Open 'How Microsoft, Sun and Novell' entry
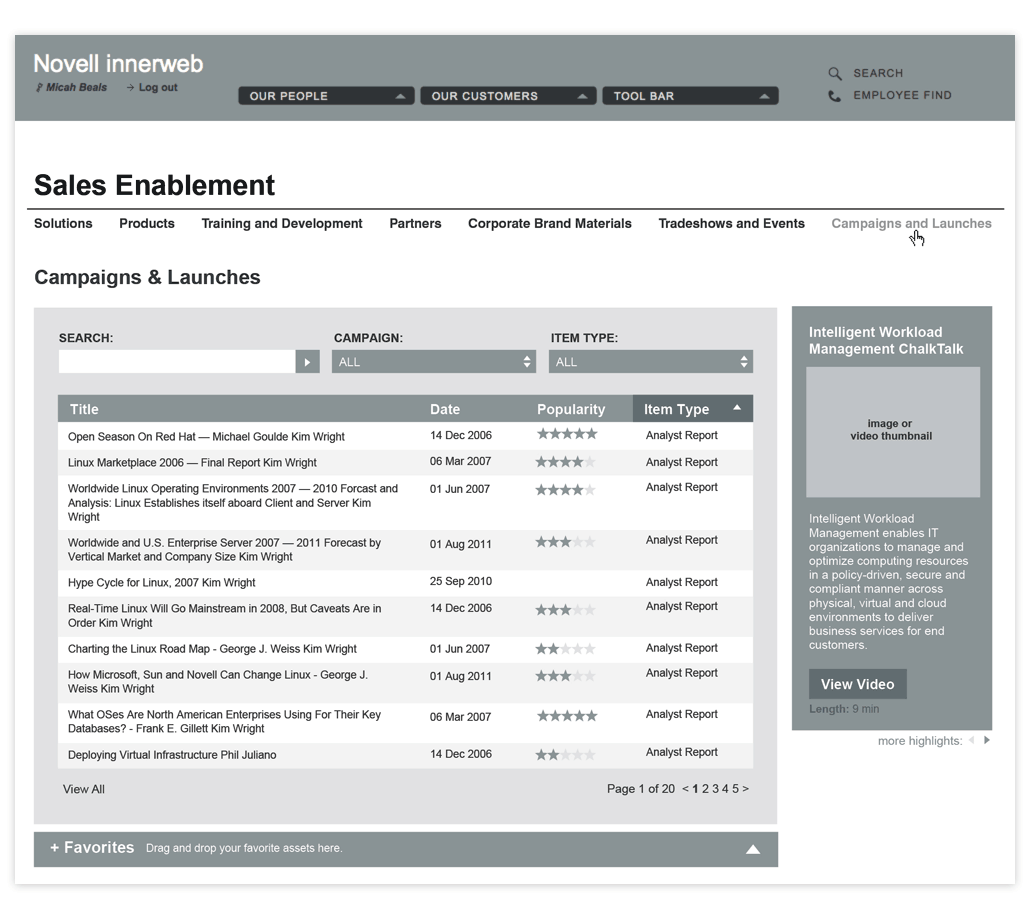The width and height of the screenshot is (1029, 920). (218, 682)
